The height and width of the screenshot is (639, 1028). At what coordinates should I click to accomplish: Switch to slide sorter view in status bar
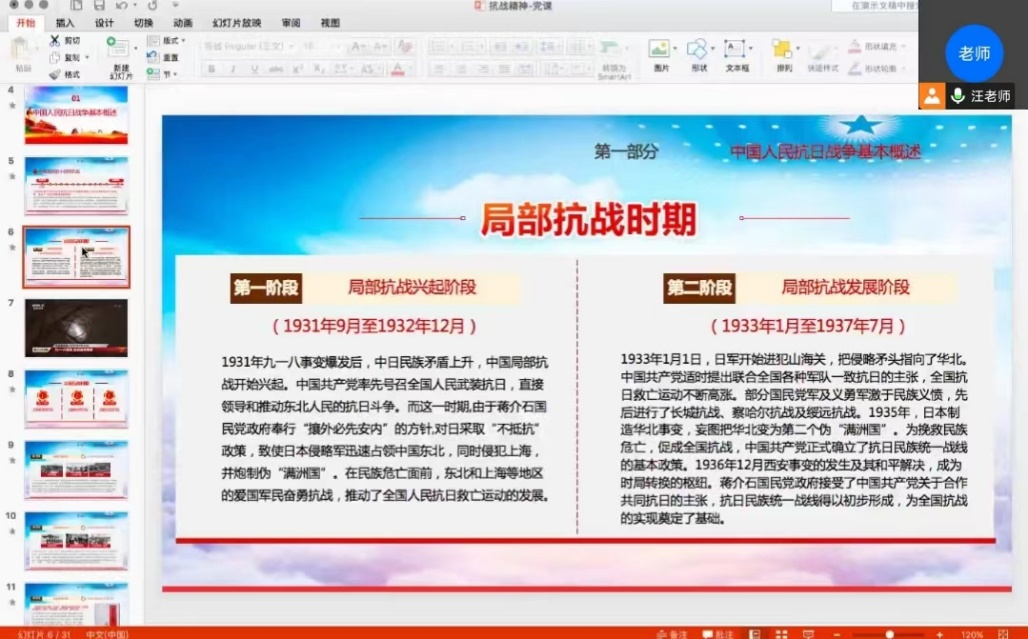point(779,634)
